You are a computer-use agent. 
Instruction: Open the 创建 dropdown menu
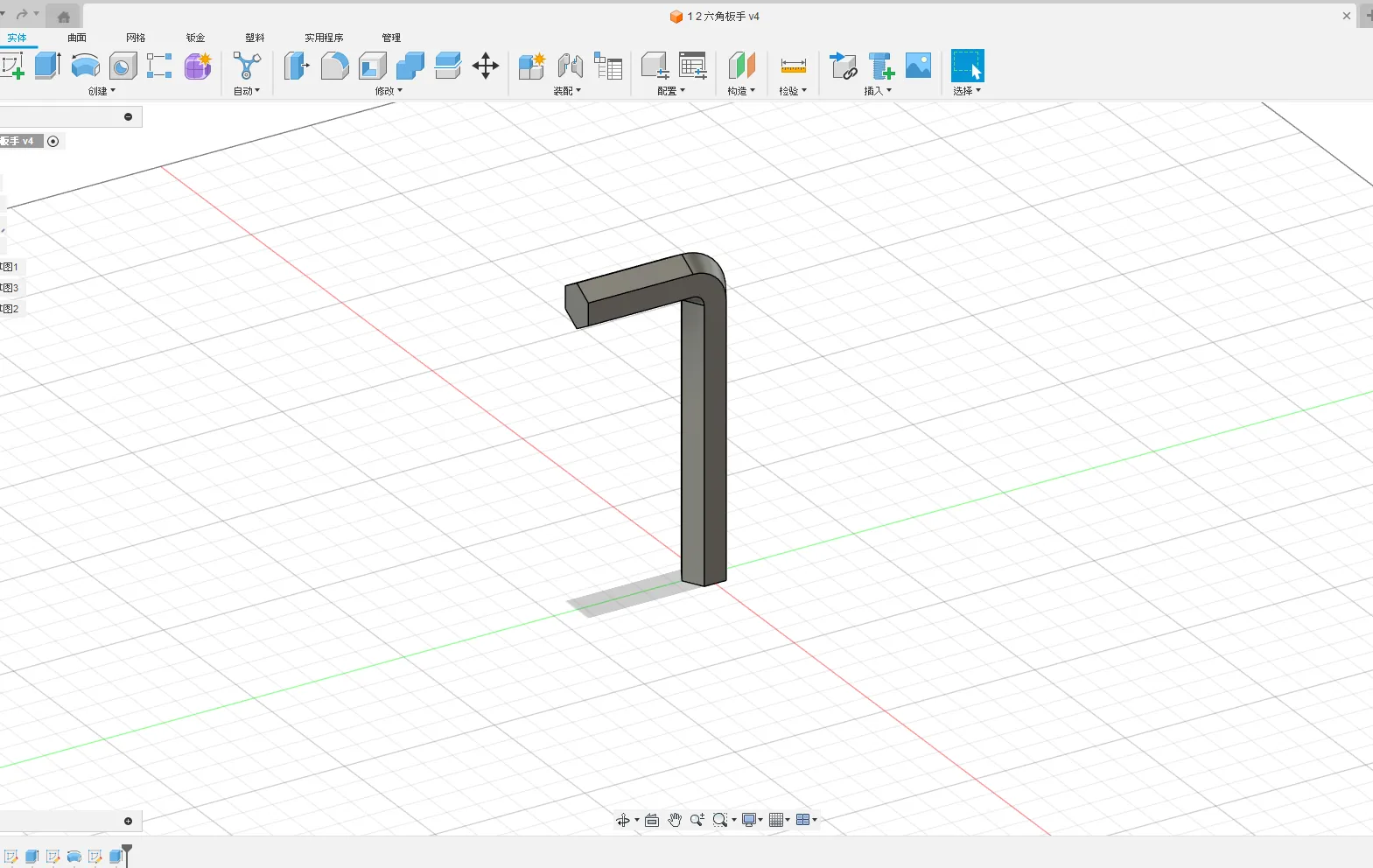[x=102, y=91]
